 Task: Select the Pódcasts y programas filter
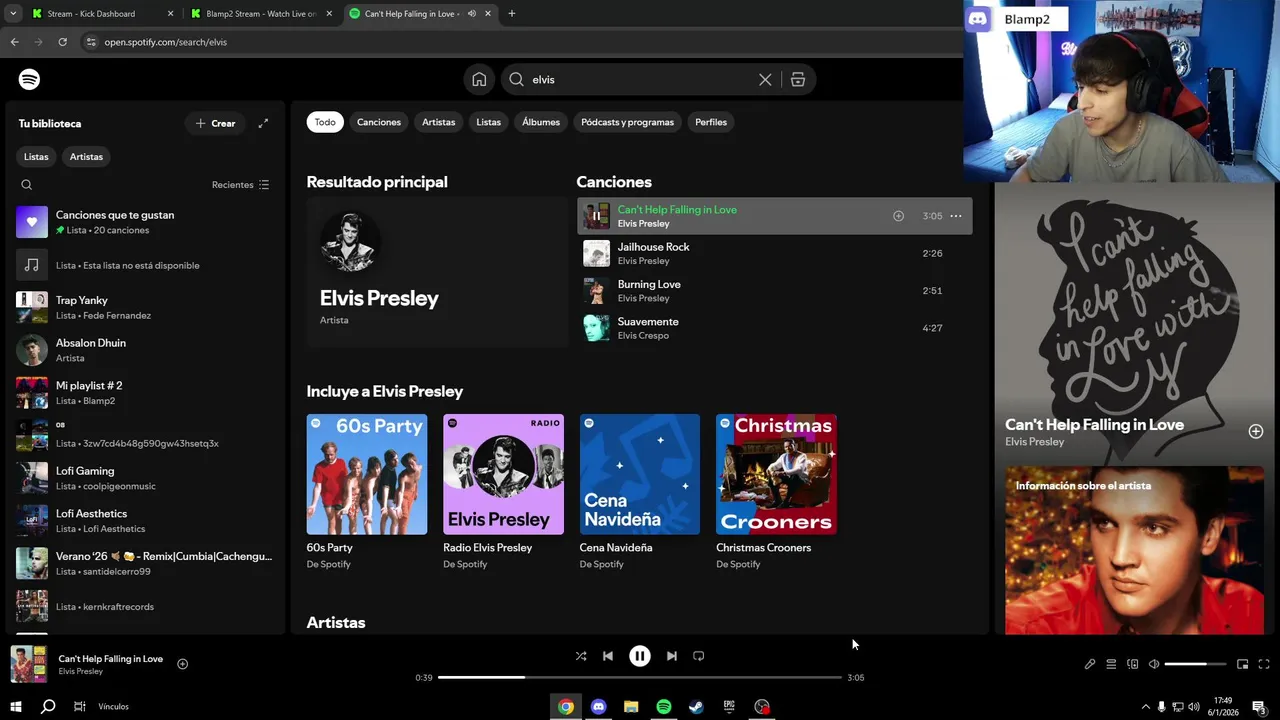point(627,122)
